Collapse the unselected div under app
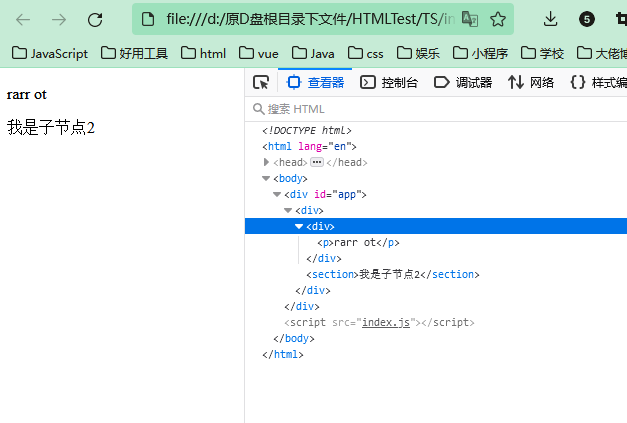The height and width of the screenshot is (423, 627). [x=288, y=210]
